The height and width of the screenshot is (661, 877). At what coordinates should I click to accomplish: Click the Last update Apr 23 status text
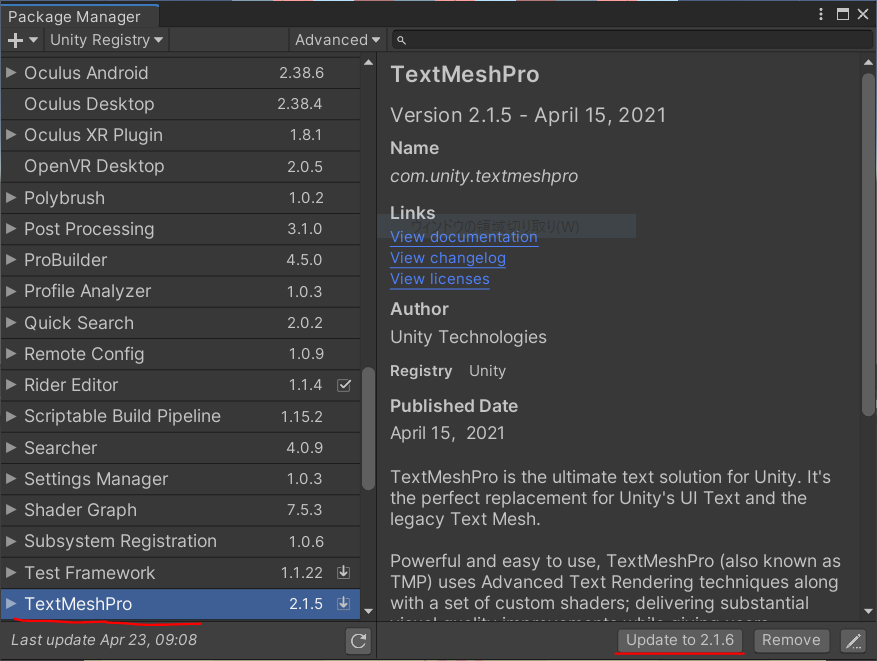[104, 640]
